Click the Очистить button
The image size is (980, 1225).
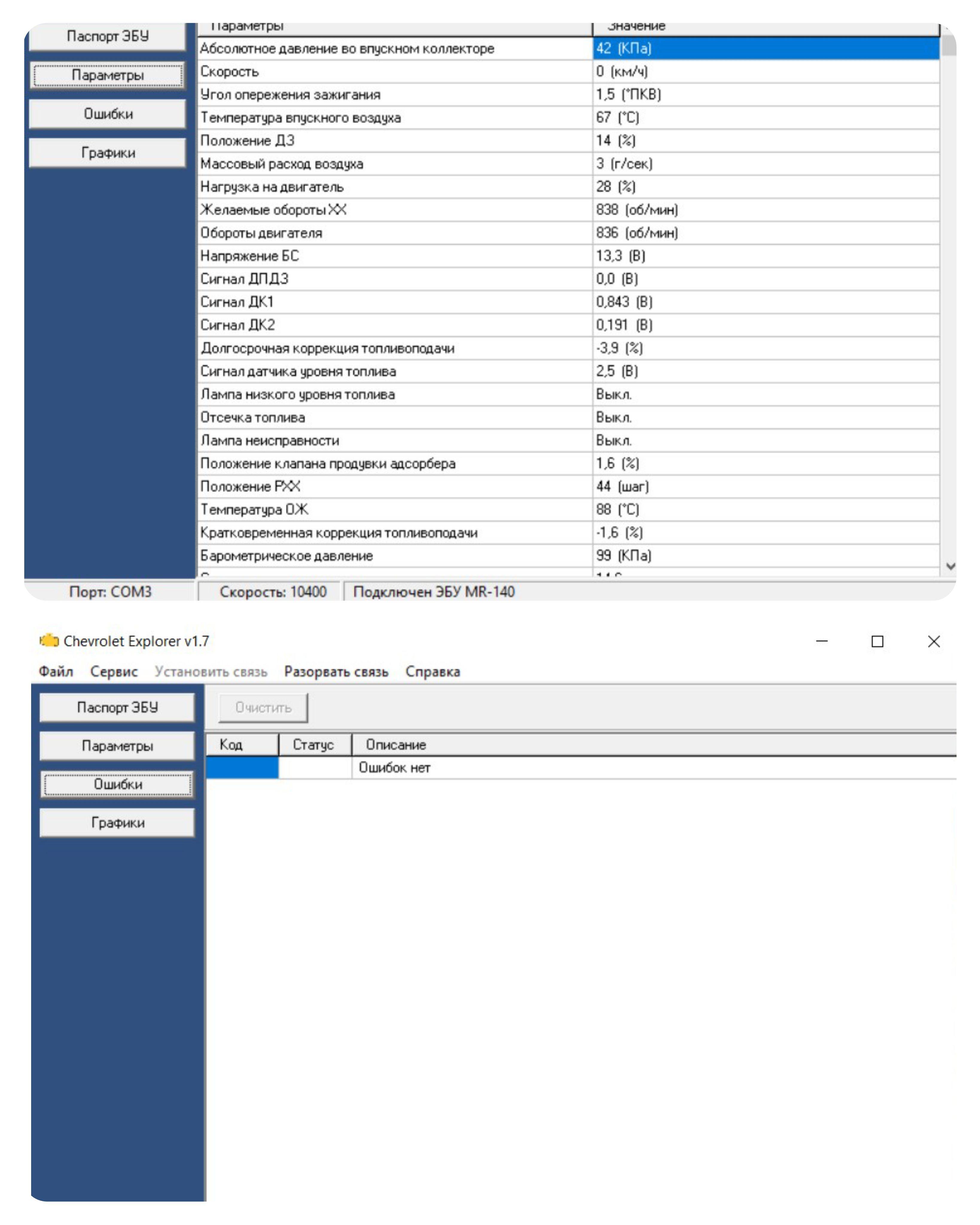point(263,707)
